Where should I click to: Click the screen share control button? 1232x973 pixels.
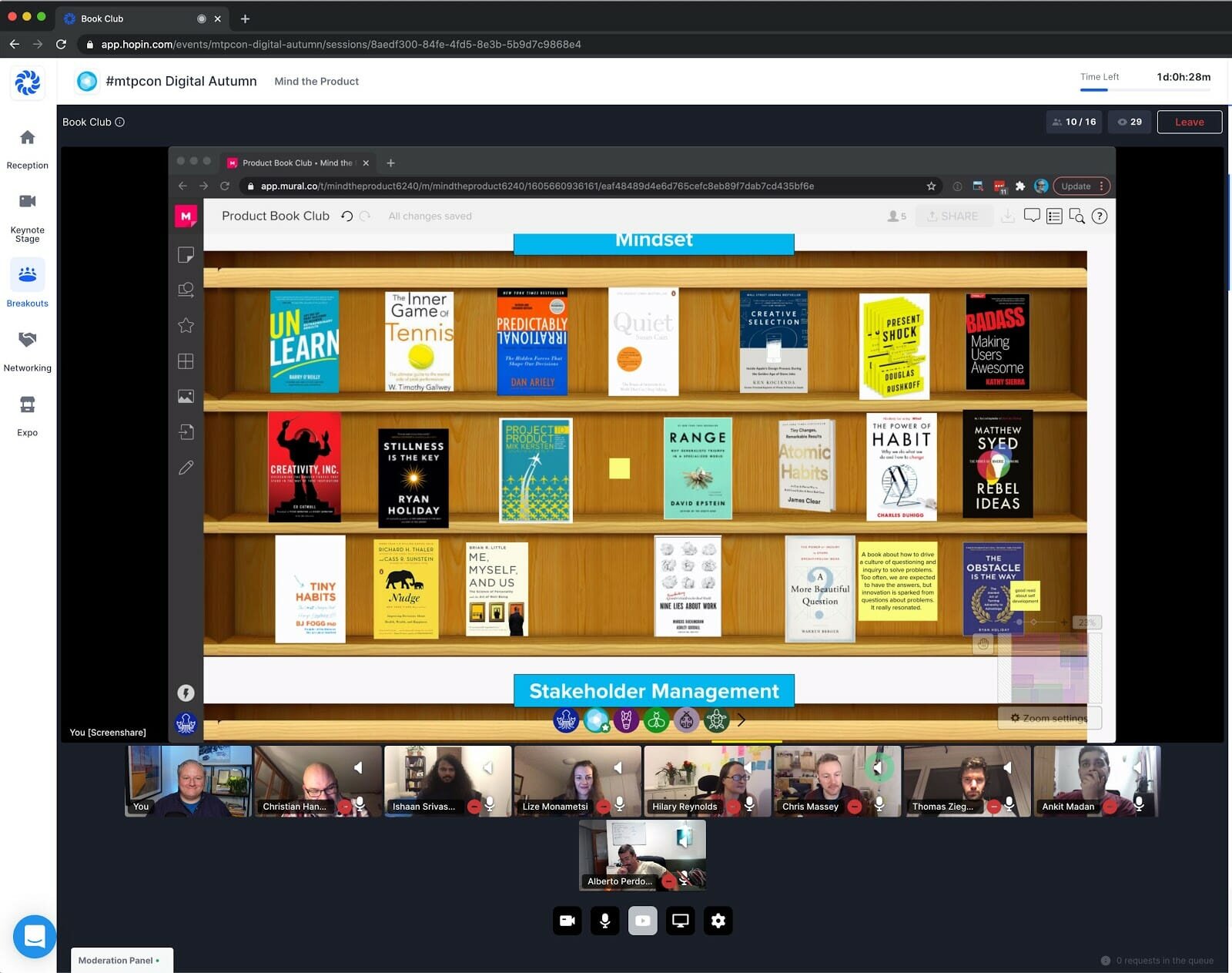click(680, 921)
